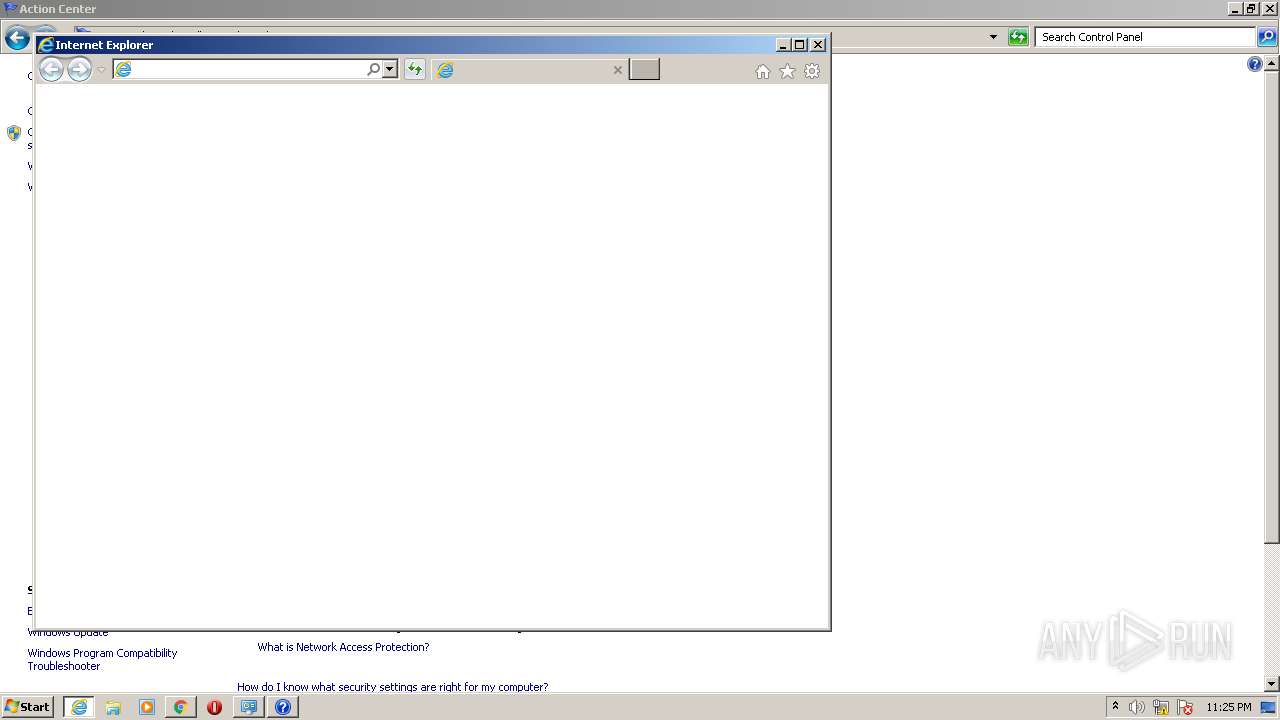Open the volume speaker tray icon
Image resolution: width=1280 pixels, height=720 pixels.
1137,707
